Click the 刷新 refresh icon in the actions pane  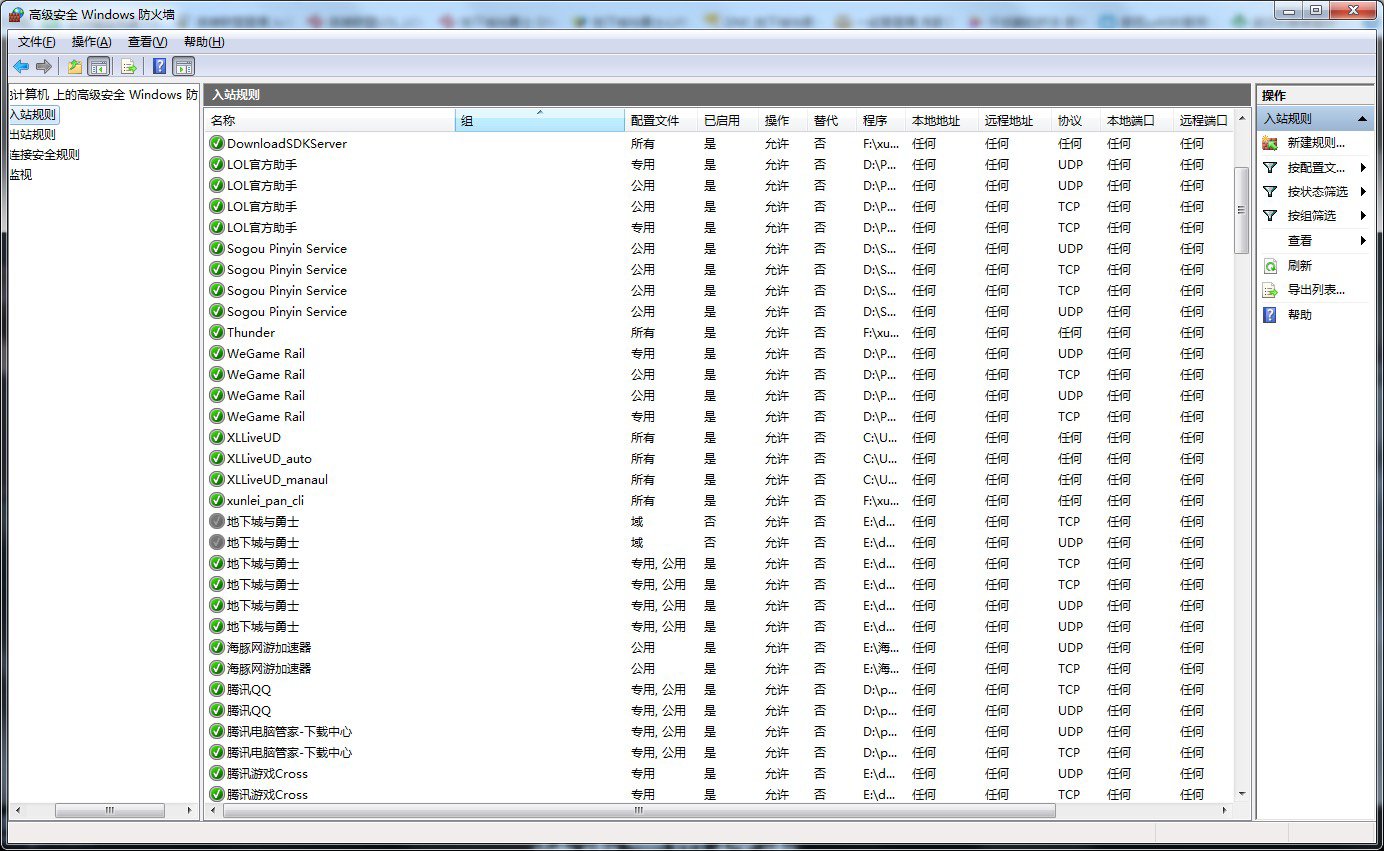[1270, 266]
